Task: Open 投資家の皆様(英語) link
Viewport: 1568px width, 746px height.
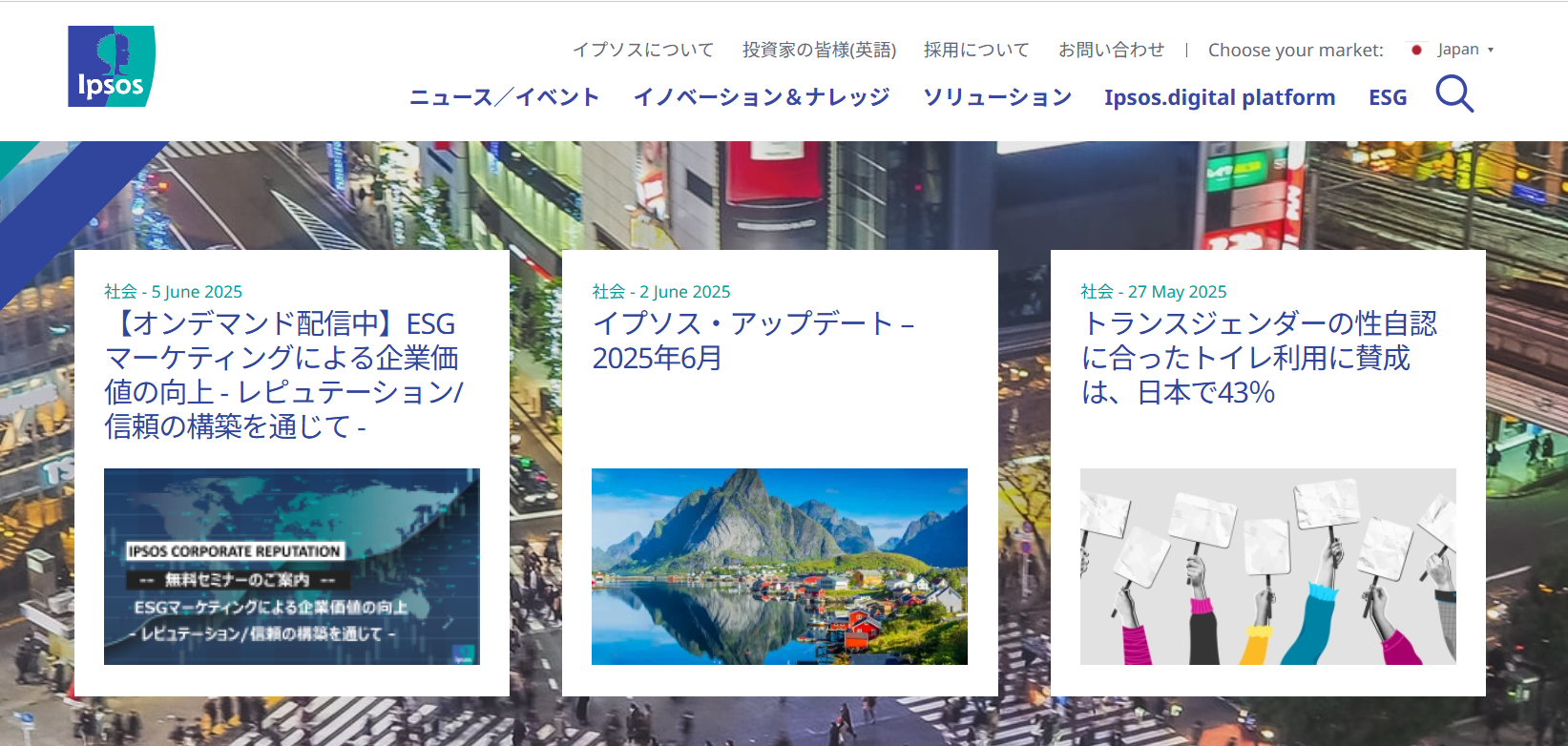Action: [x=819, y=50]
